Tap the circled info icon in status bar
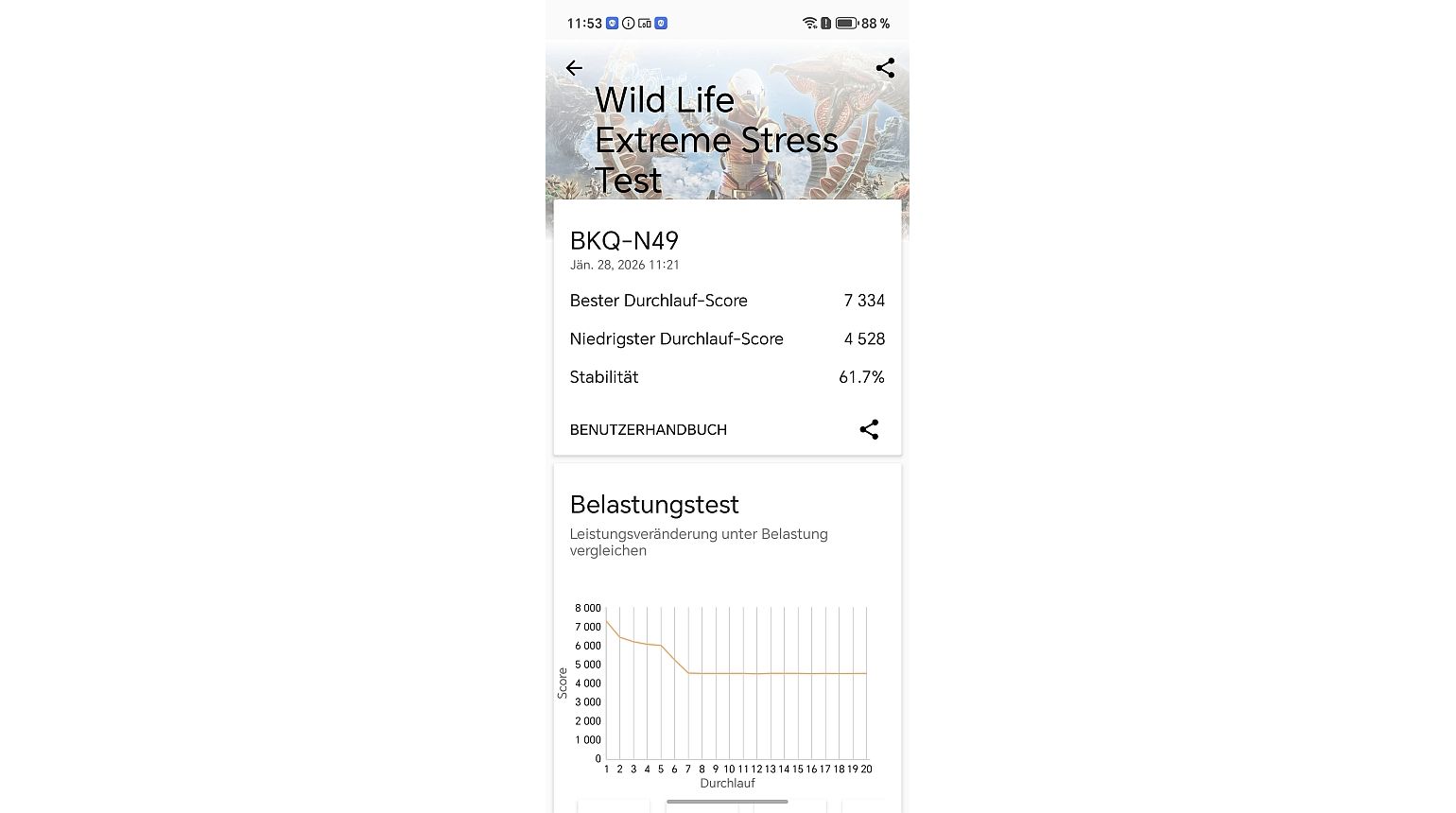The image size is (1456, 813). (x=628, y=23)
